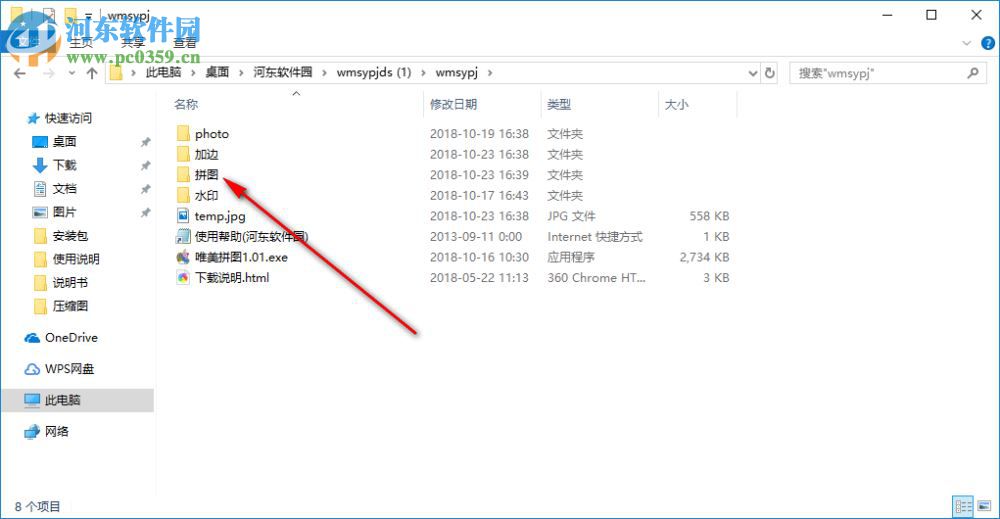This screenshot has width=1000, height=519.
Task: Expand breadcrumb arrow after wmsypj
Action: pos(490,73)
